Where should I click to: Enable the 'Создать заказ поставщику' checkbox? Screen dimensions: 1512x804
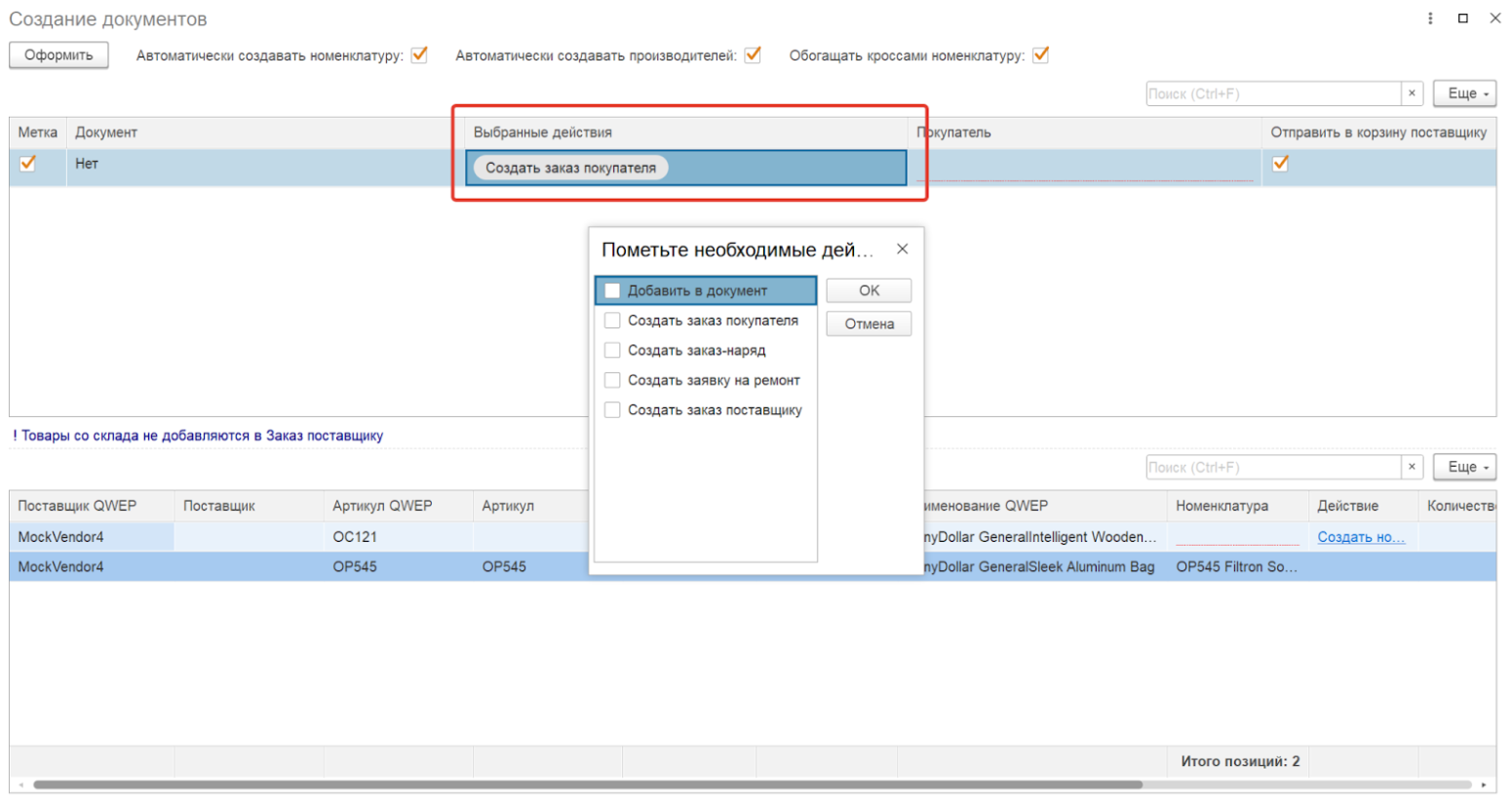click(612, 410)
